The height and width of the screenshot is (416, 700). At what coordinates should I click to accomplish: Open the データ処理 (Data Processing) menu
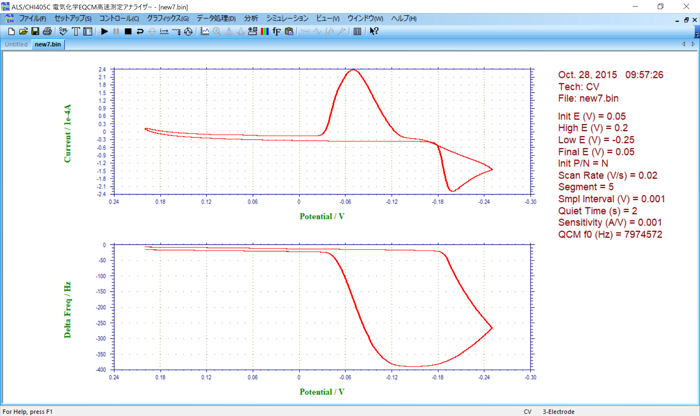(216, 18)
